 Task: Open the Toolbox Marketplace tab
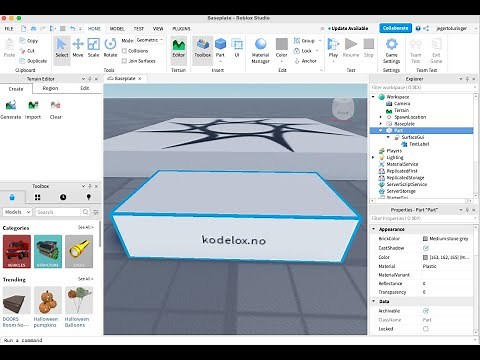(x=12, y=197)
